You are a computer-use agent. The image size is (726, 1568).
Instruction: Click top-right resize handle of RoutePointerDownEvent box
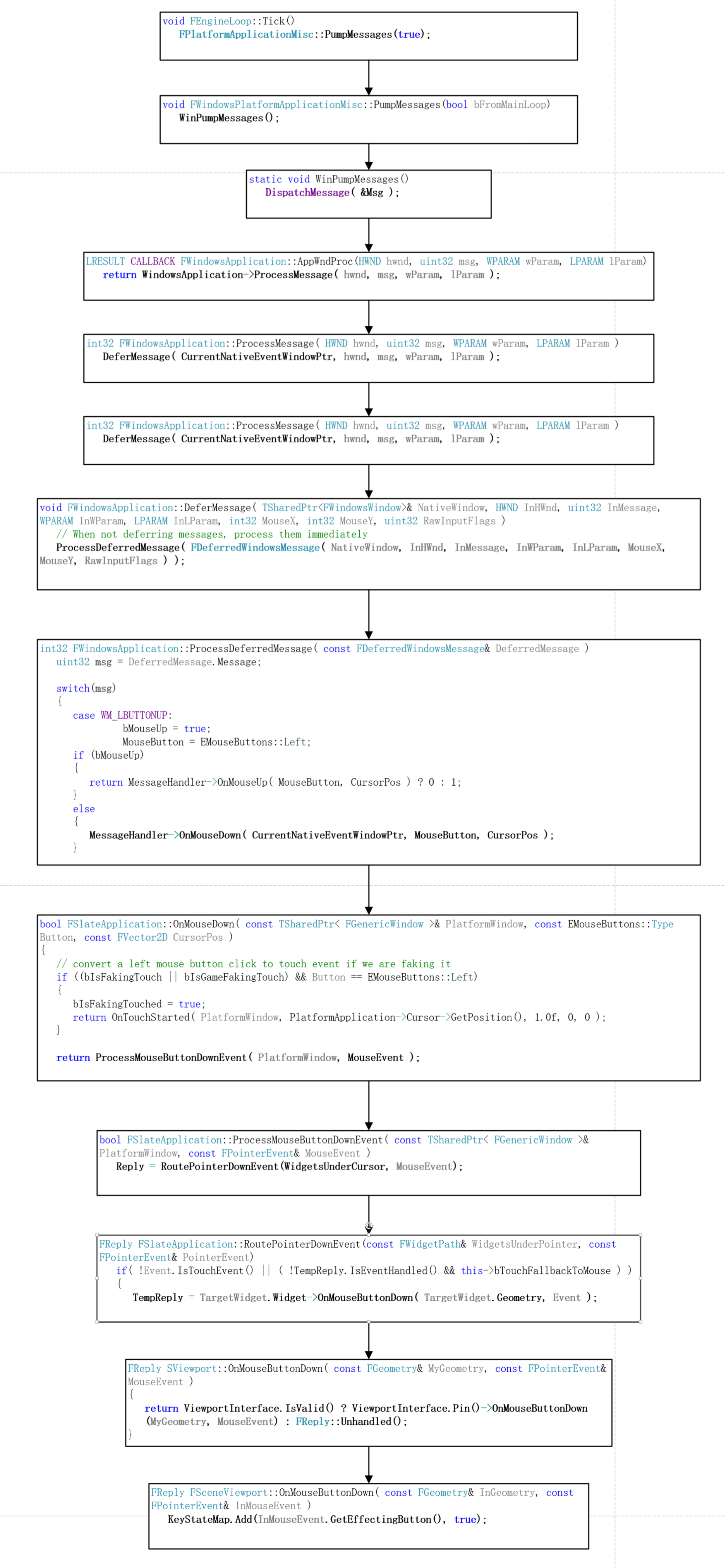point(640,1235)
